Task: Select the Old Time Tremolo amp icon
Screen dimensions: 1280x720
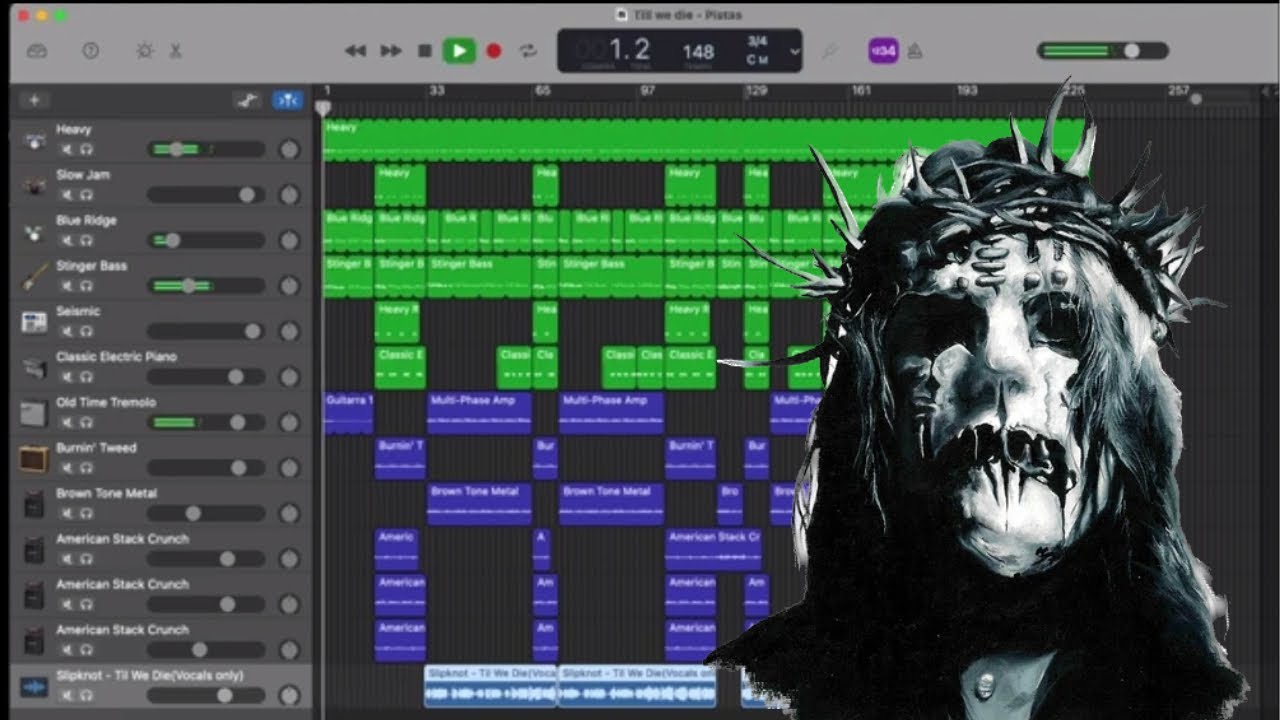Action: (x=35, y=413)
